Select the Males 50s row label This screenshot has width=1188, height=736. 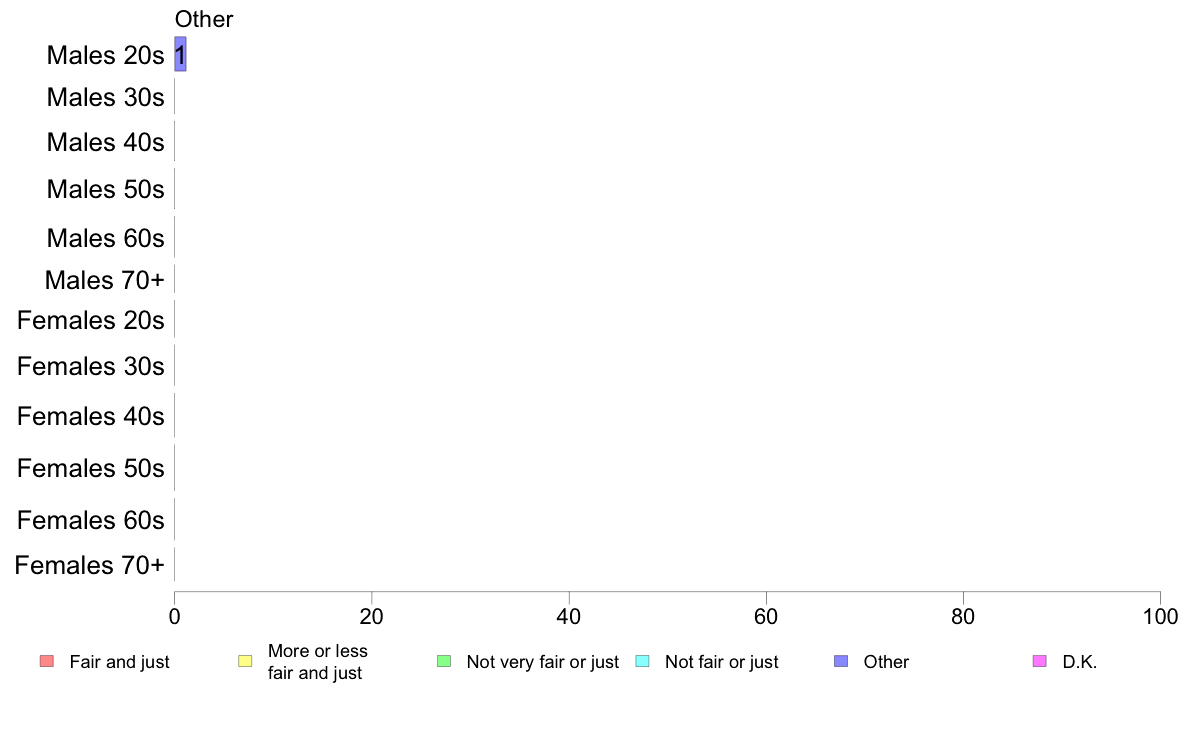pyautogui.click(x=105, y=189)
